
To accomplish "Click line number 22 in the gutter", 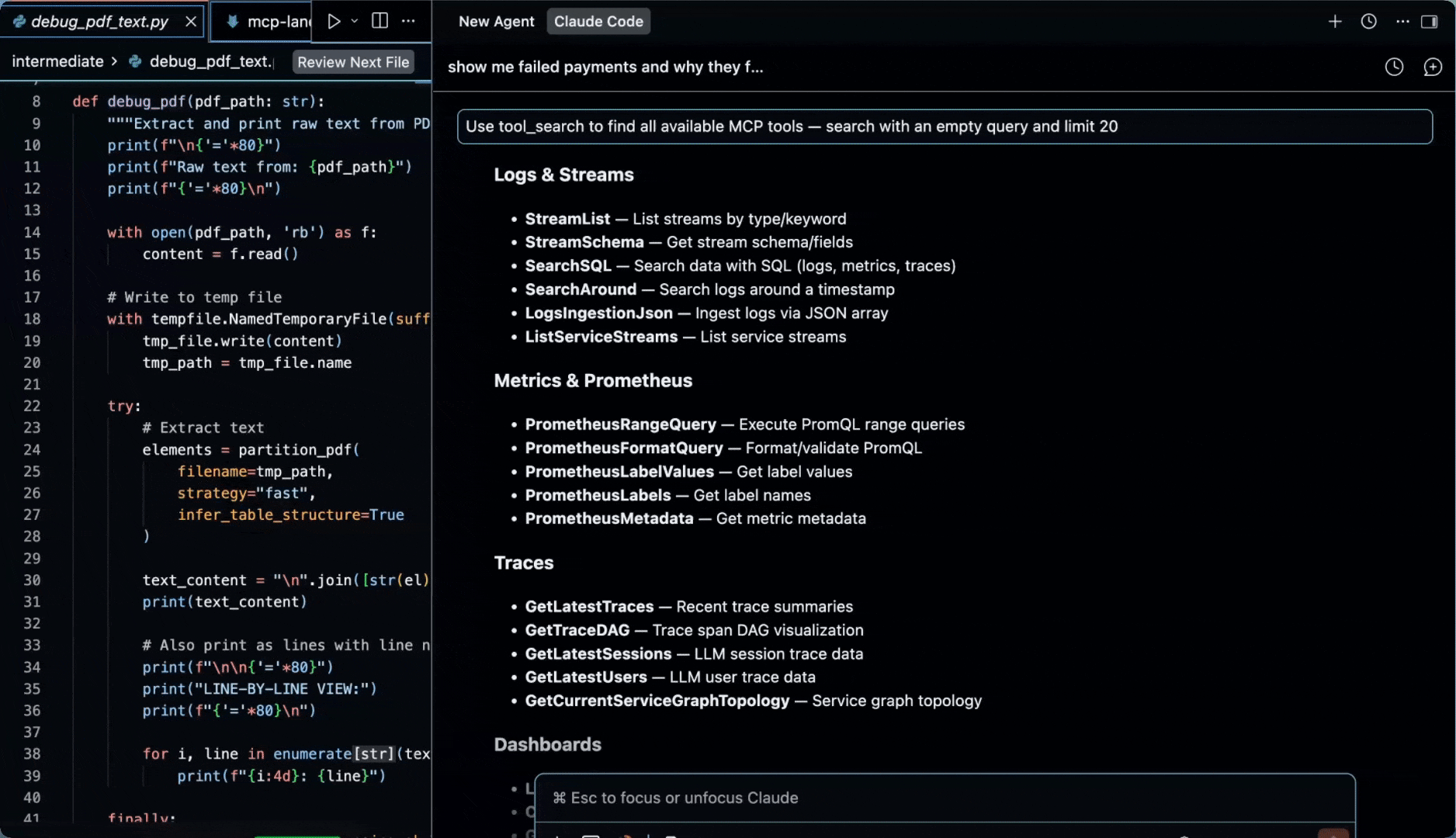I will click(x=32, y=406).
